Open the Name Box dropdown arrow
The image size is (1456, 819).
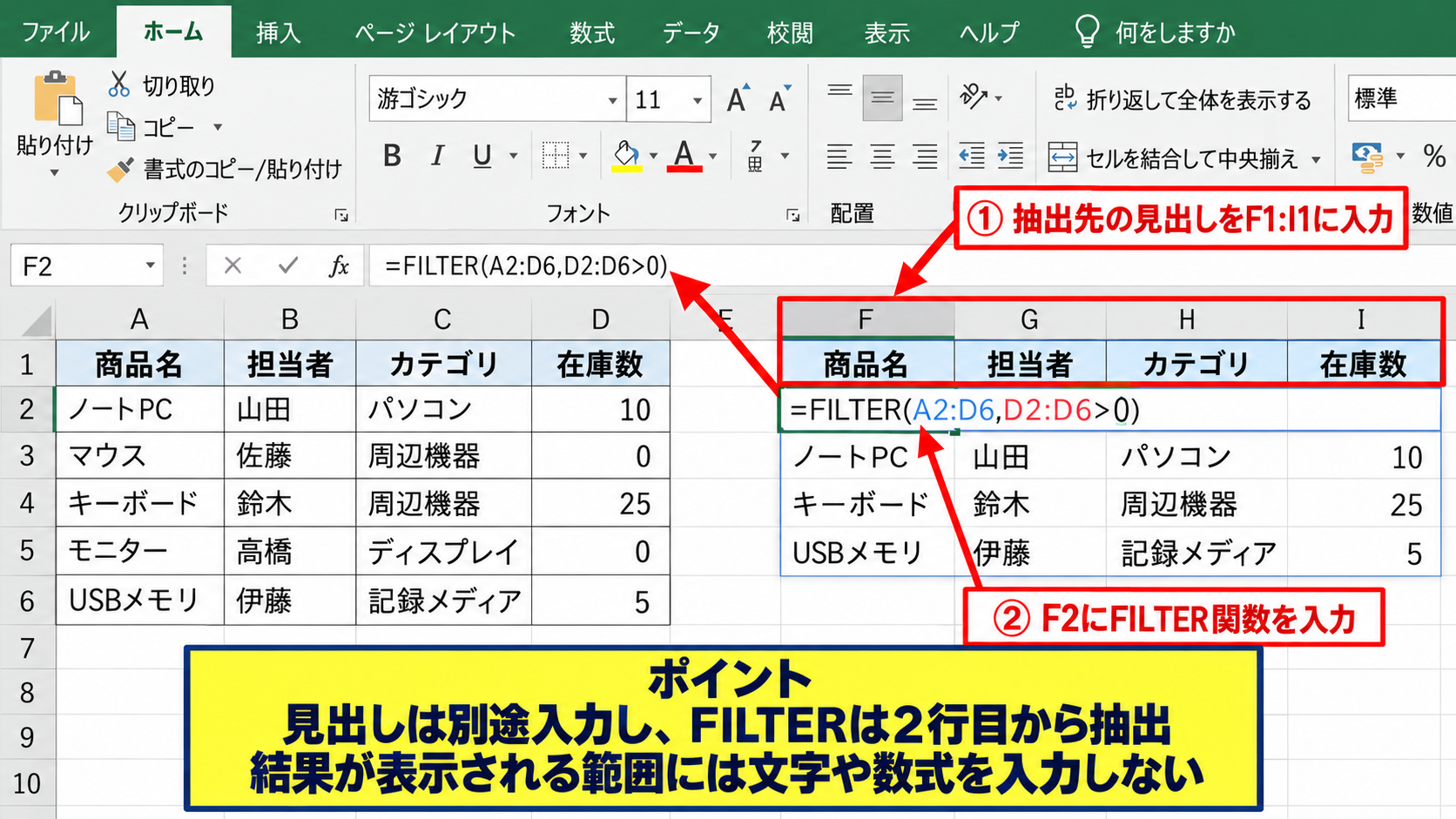[x=150, y=265]
